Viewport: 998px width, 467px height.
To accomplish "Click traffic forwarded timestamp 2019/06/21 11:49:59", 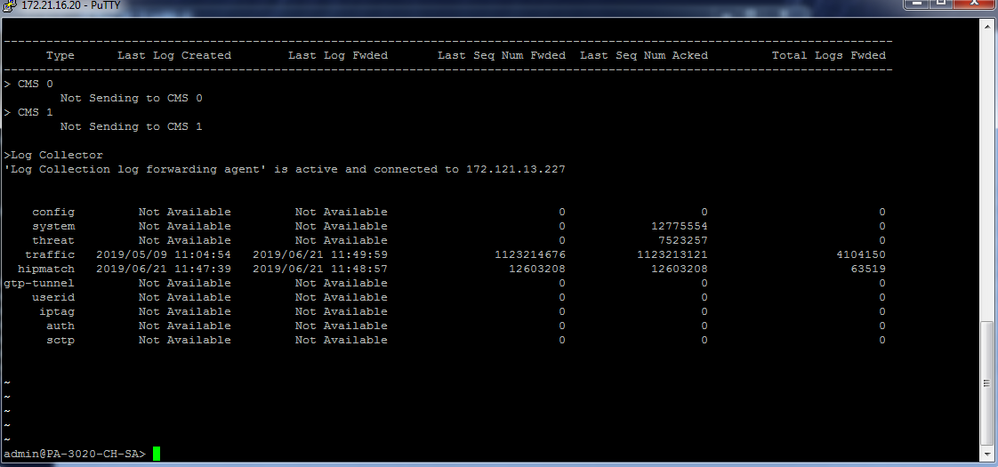I will (320, 254).
